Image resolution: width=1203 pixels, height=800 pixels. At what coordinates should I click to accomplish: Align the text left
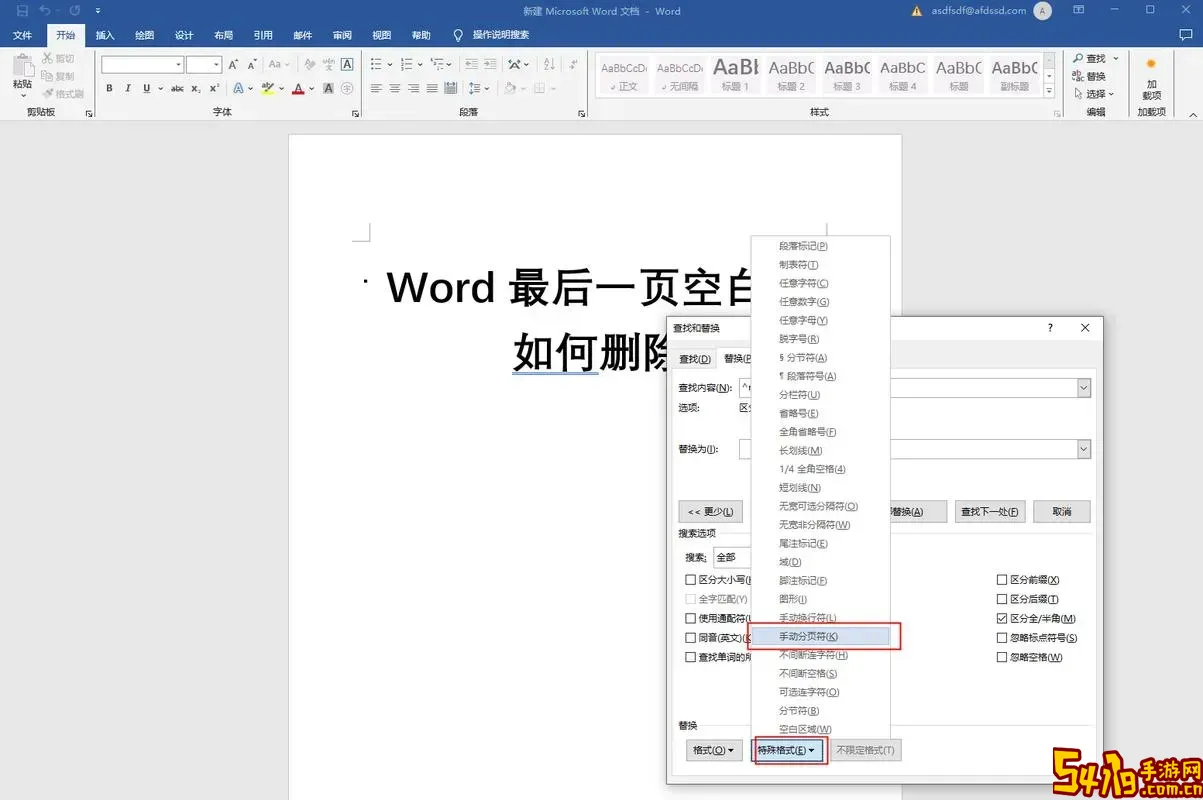(x=376, y=88)
